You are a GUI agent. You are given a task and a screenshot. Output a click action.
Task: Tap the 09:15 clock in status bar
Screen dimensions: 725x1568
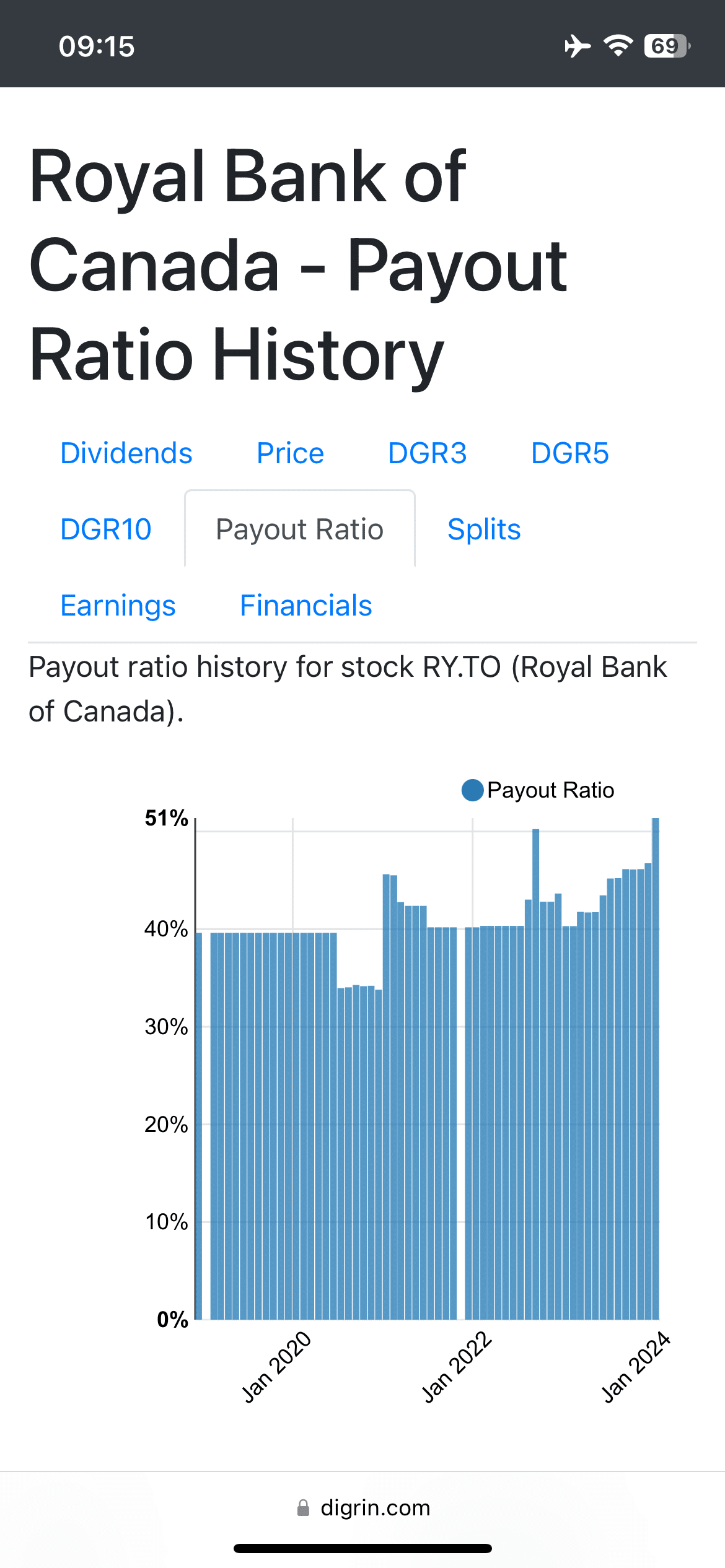97,46
